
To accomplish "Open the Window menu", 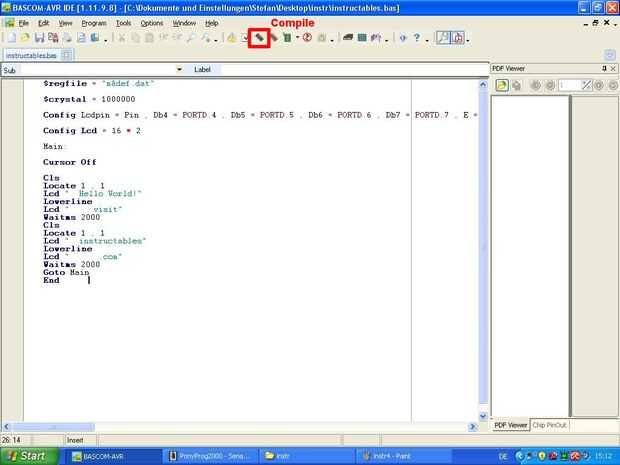I will pyautogui.click(x=184, y=23).
